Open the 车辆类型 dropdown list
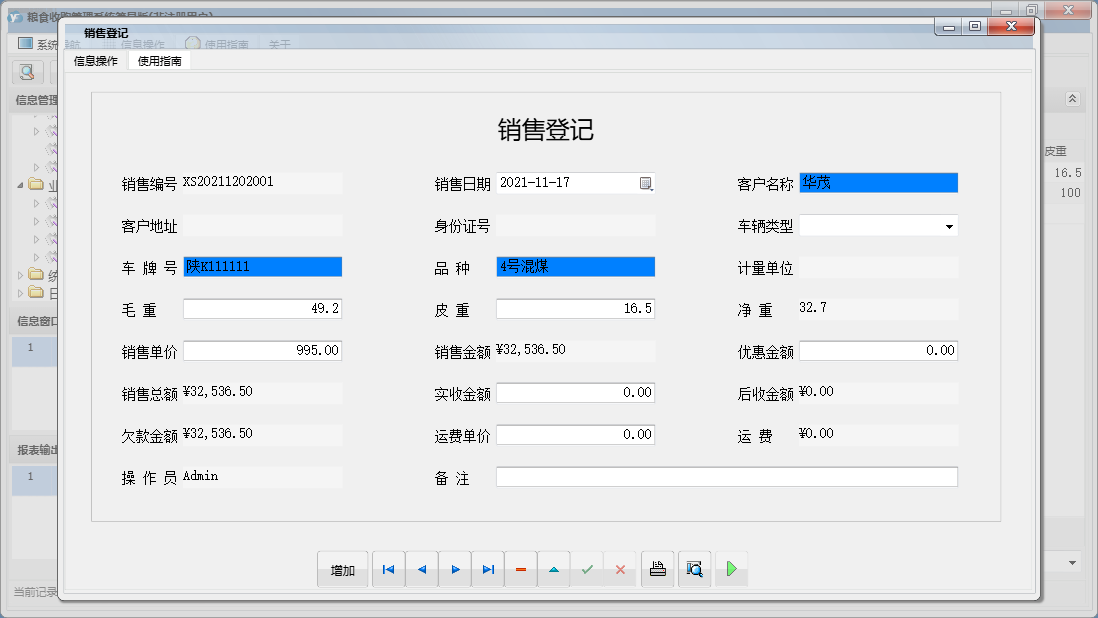Image resolution: width=1098 pixels, height=618 pixels. pos(948,225)
